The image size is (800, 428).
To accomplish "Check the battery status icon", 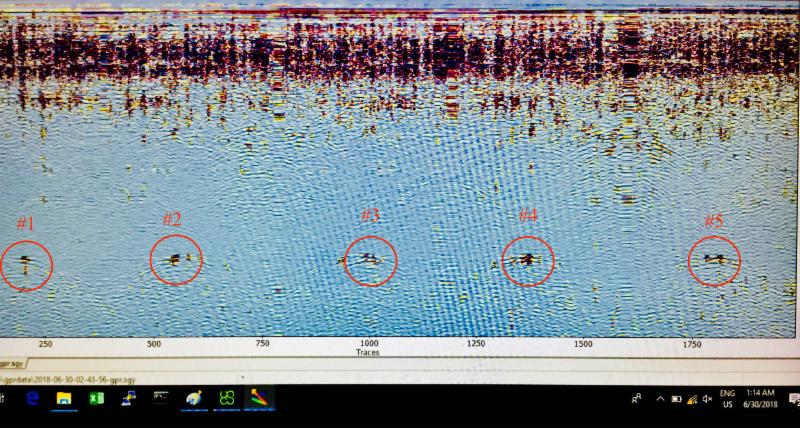I will tap(675, 399).
